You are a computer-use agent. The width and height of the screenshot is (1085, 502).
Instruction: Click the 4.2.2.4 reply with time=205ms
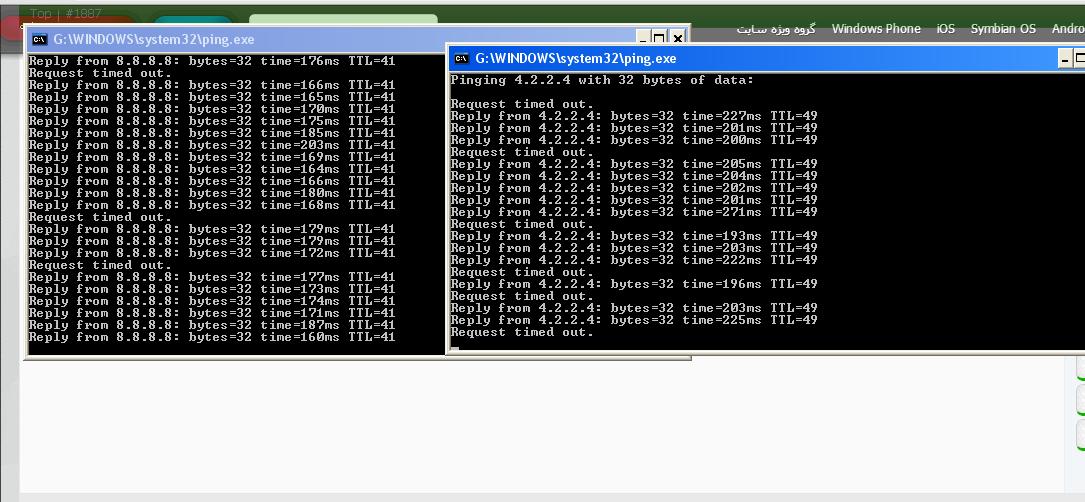click(x=634, y=164)
